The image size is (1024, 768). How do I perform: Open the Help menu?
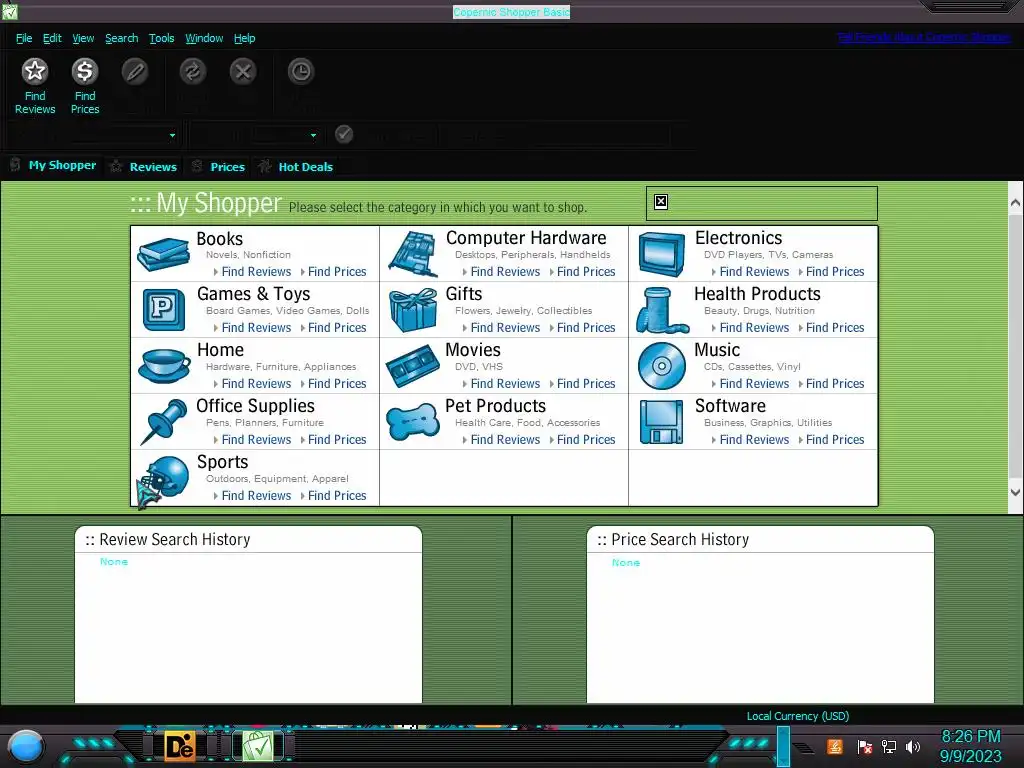[x=244, y=38]
